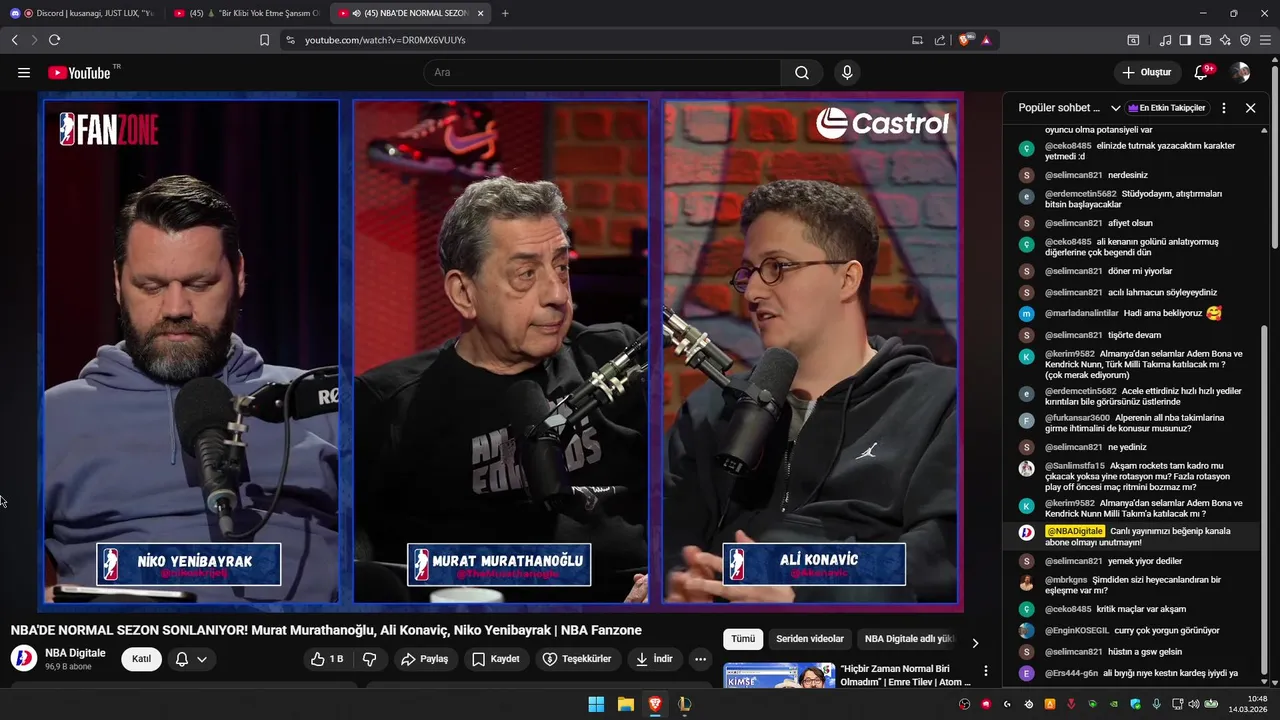Screen dimensions: 1280x720
Task: Show more filter chips with arrow
Action: click(975, 643)
